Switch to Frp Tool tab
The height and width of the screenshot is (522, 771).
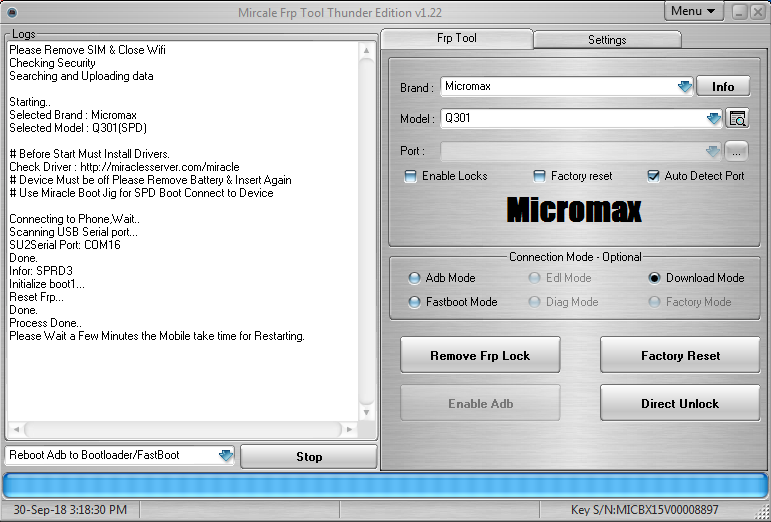[457, 38]
